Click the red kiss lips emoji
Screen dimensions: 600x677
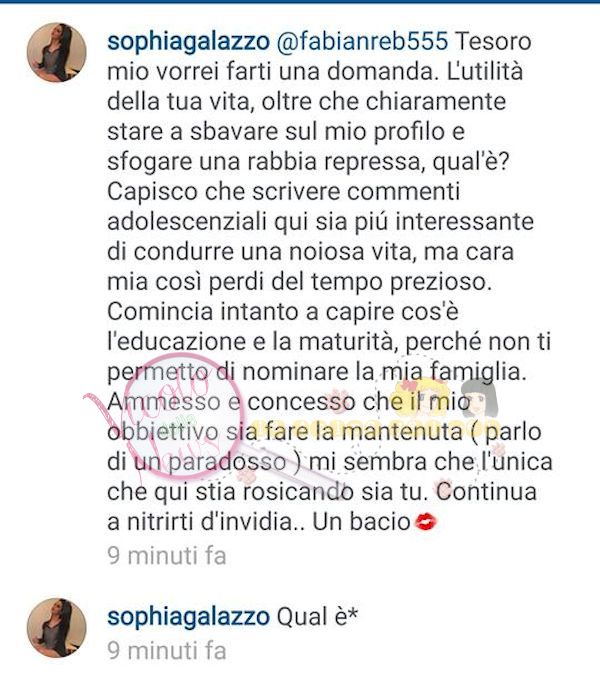click(x=426, y=522)
